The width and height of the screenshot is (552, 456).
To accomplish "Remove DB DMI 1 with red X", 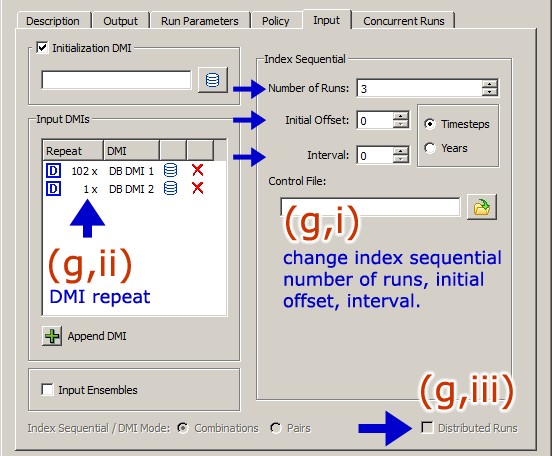I will tap(197, 170).
